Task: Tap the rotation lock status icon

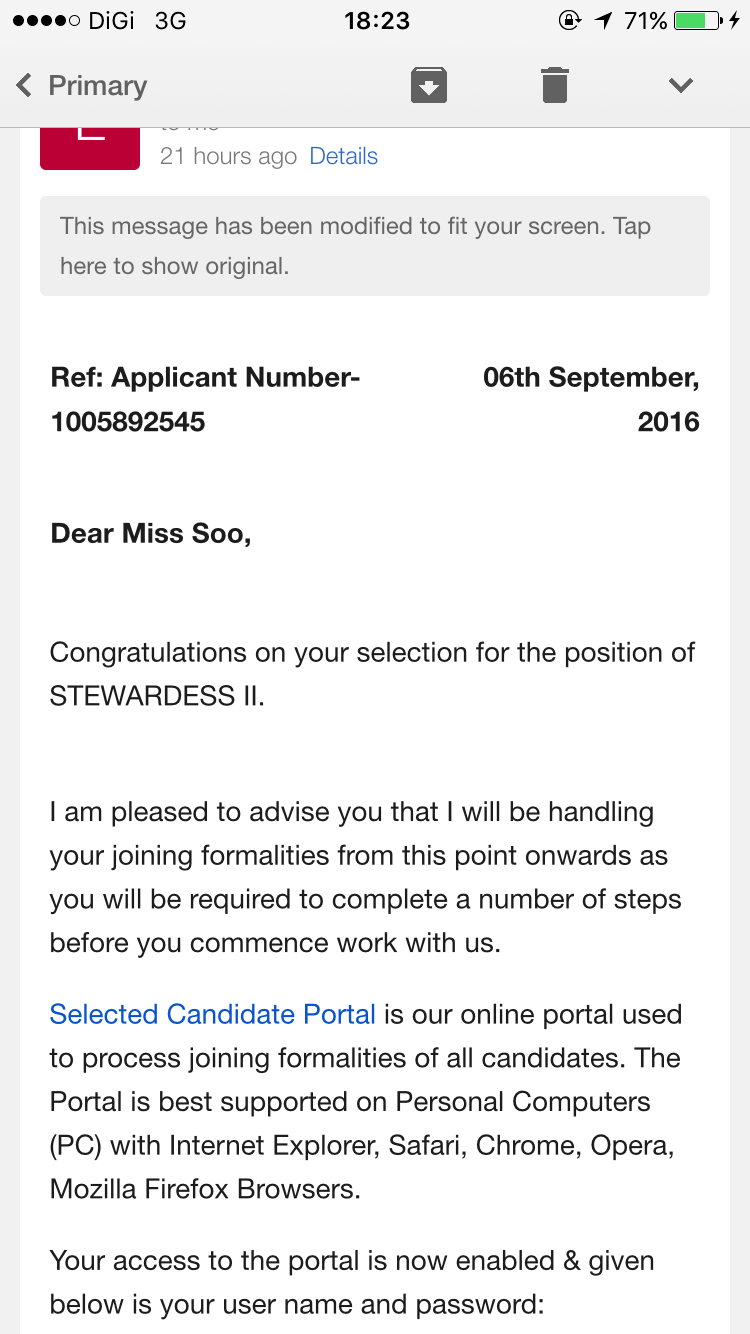Action: pos(569,21)
